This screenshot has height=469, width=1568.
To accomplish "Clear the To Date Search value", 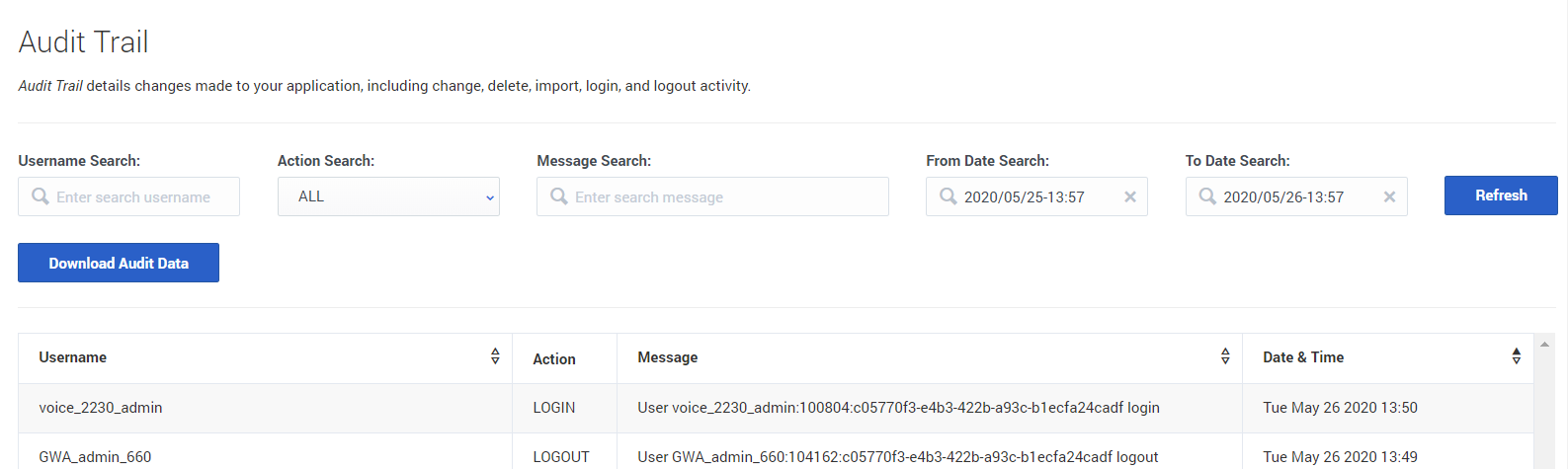I will (1389, 196).
